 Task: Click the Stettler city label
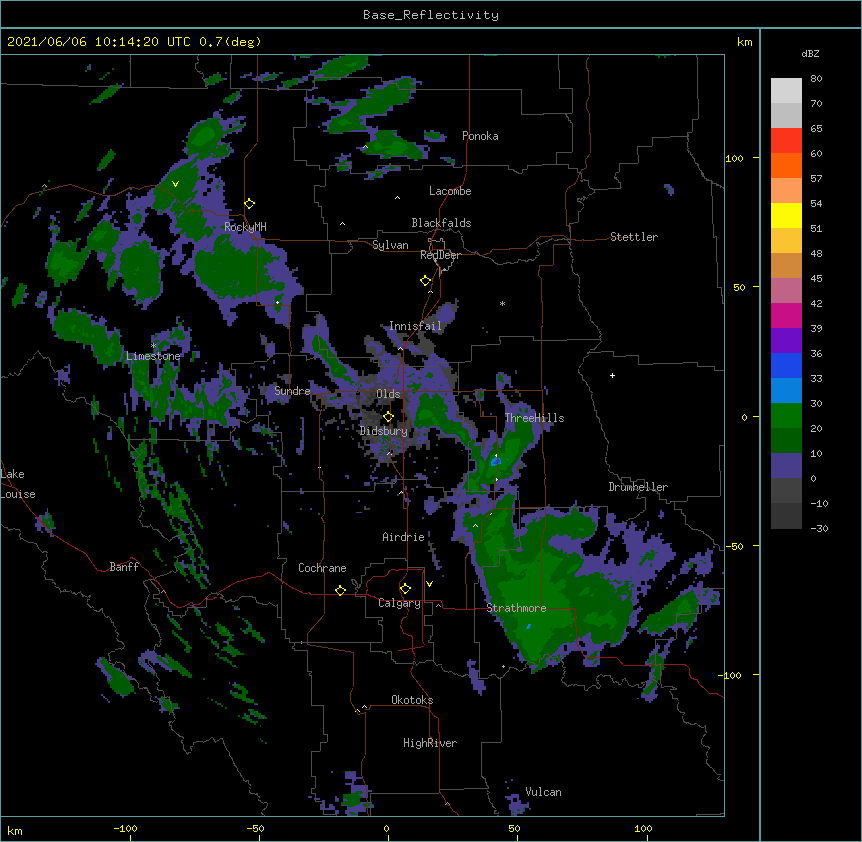pyautogui.click(x=634, y=237)
